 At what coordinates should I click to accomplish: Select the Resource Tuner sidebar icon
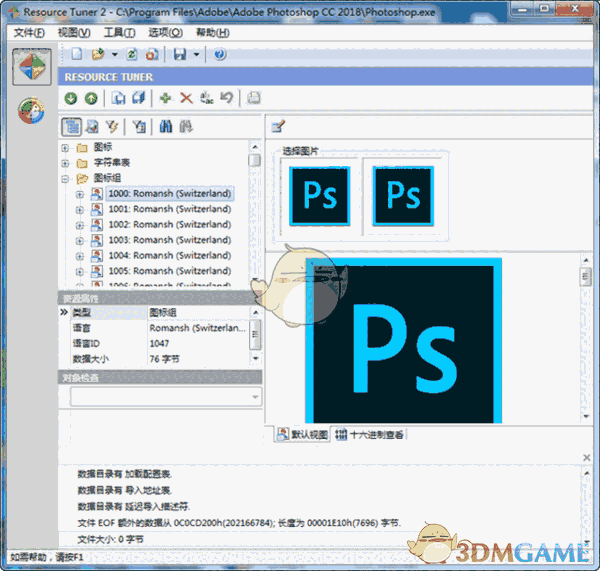point(32,67)
